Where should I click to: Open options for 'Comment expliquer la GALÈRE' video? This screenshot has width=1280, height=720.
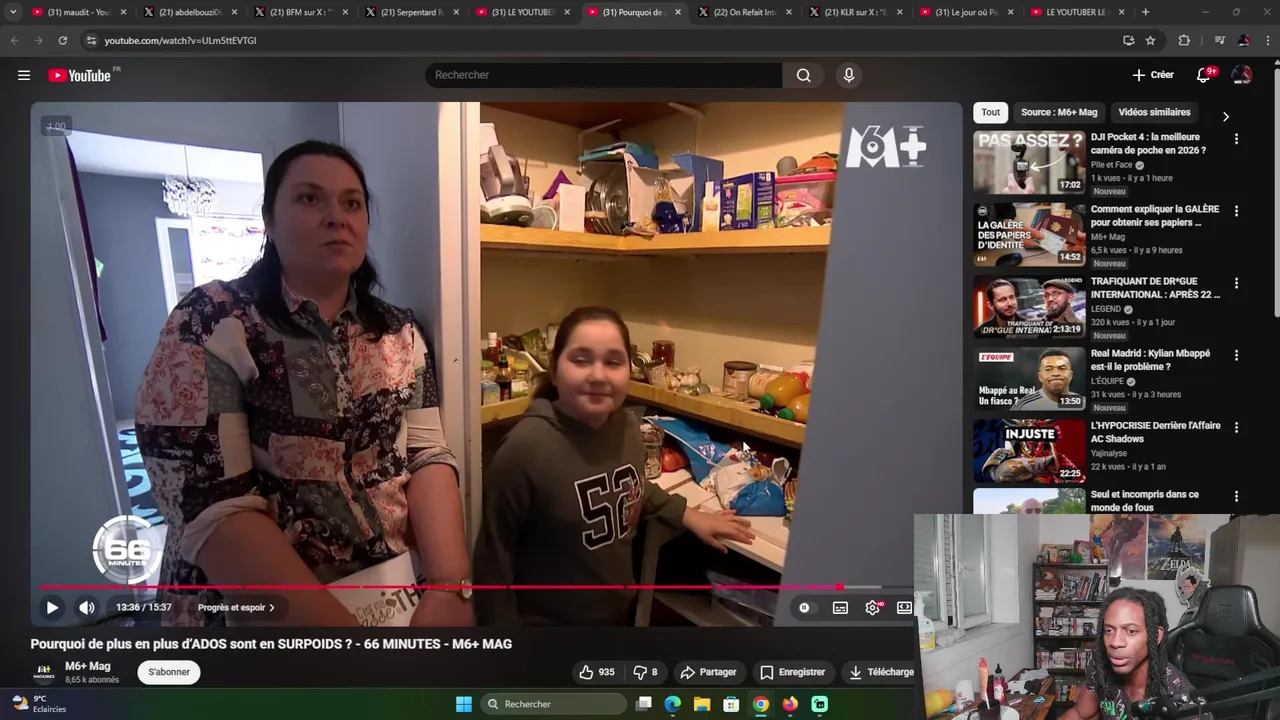pyautogui.click(x=1236, y=211)
